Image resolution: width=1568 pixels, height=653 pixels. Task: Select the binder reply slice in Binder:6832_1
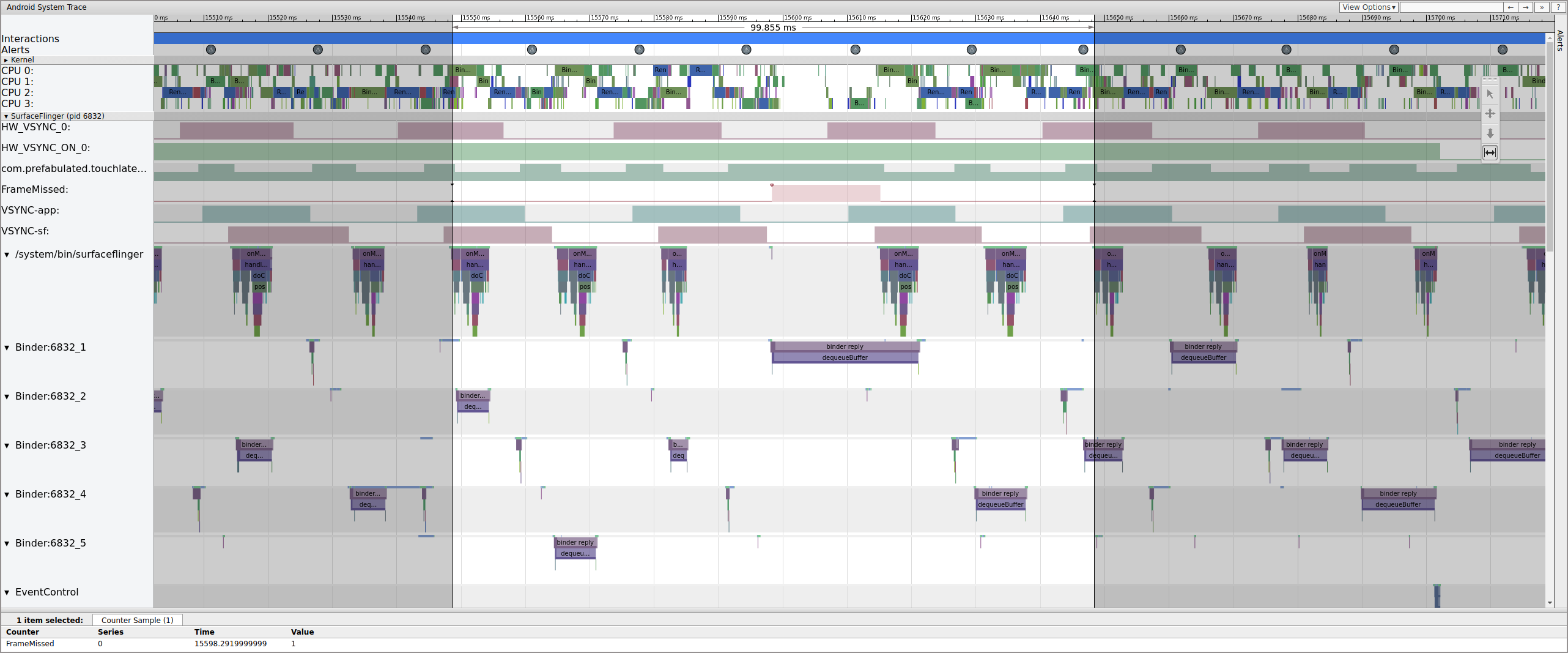(x=844, y=346)
